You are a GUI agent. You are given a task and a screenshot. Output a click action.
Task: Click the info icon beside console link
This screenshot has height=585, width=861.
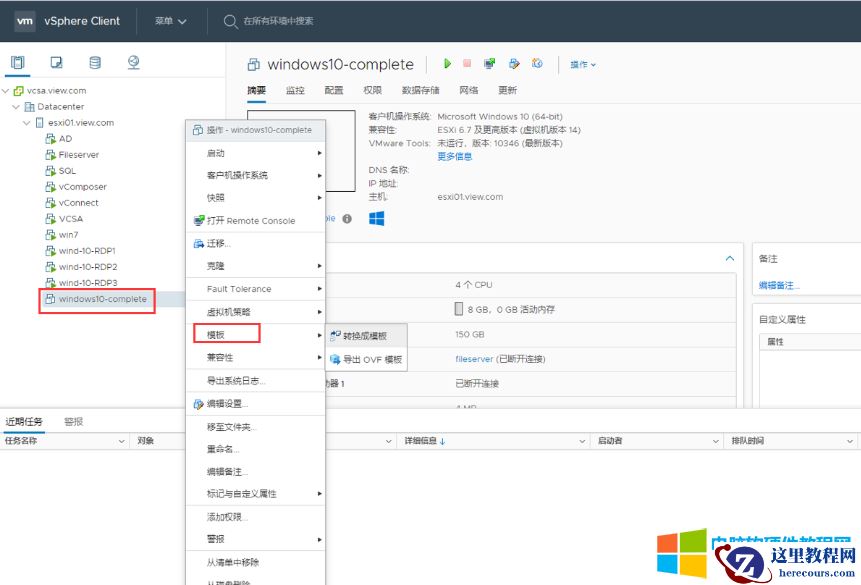point(347,219)
